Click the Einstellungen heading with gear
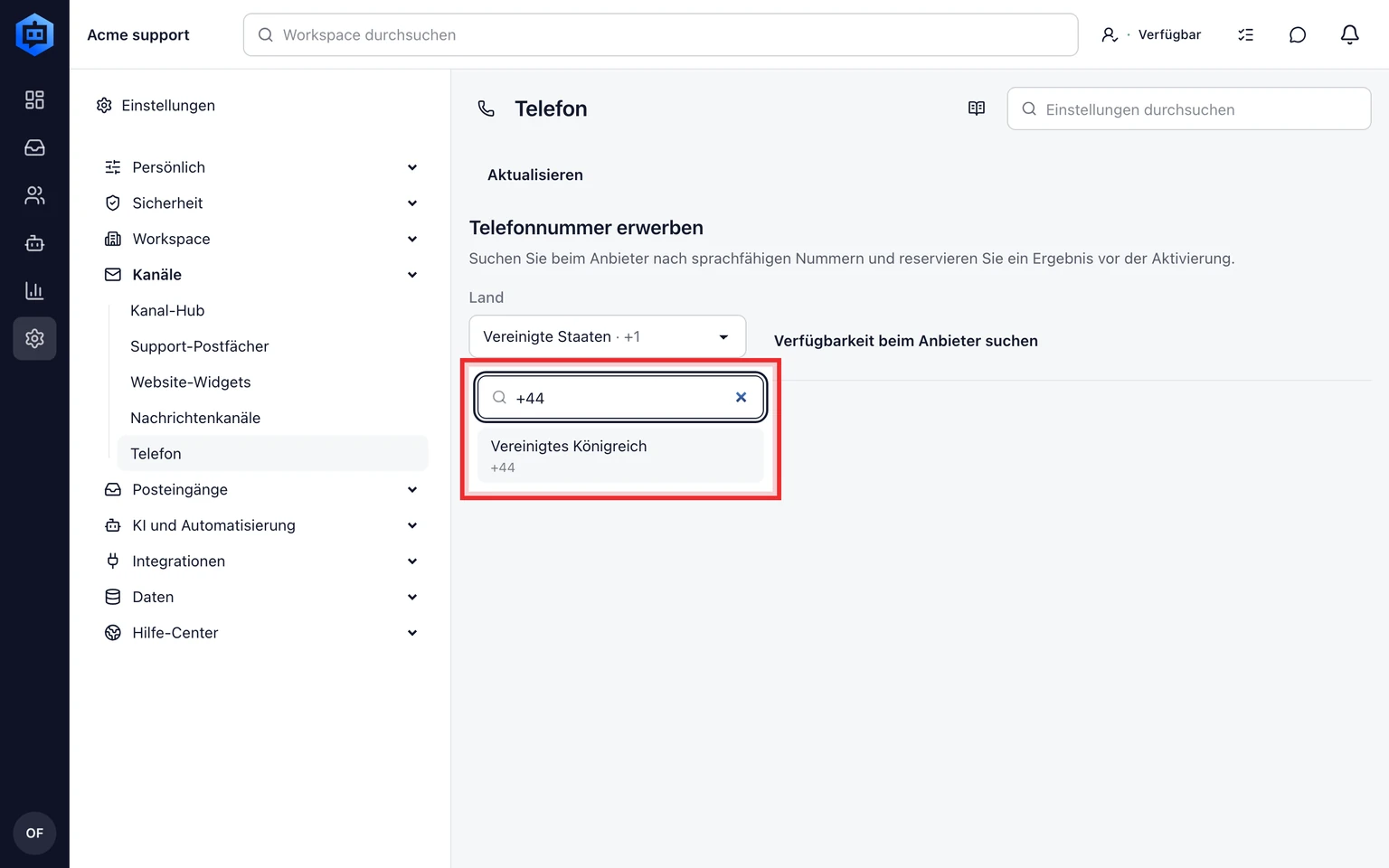Viewport: 1389px width, 868px height. point(156,106)
